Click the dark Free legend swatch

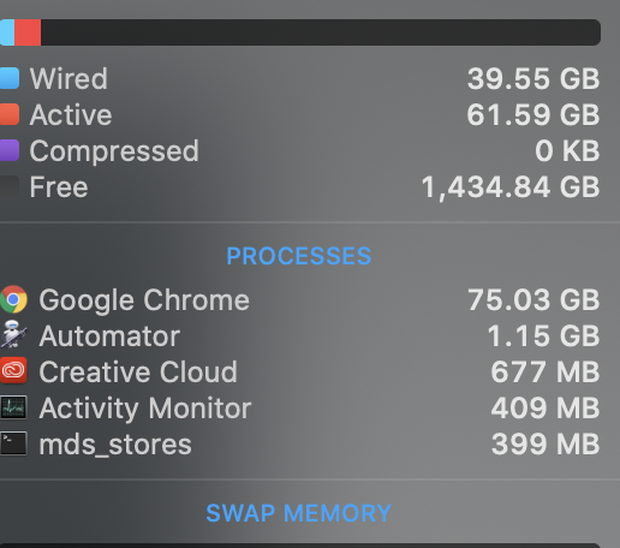[x=9, y=186]
